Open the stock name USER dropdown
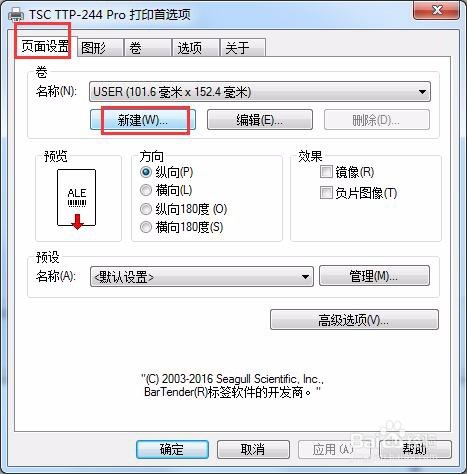 [260, 92]
